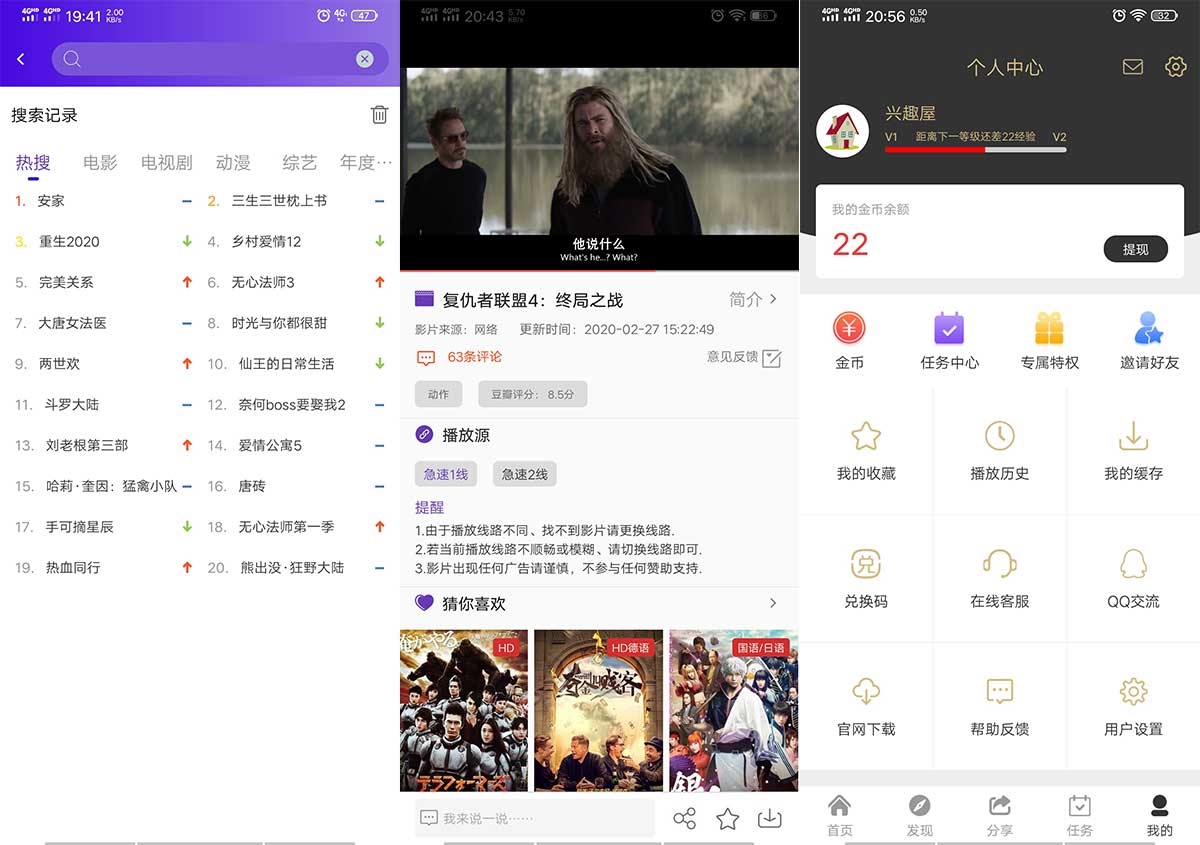The image size is (1200, 845).
Task: Open 在线客服 headset icon
Action: (x=1000, y=564)
